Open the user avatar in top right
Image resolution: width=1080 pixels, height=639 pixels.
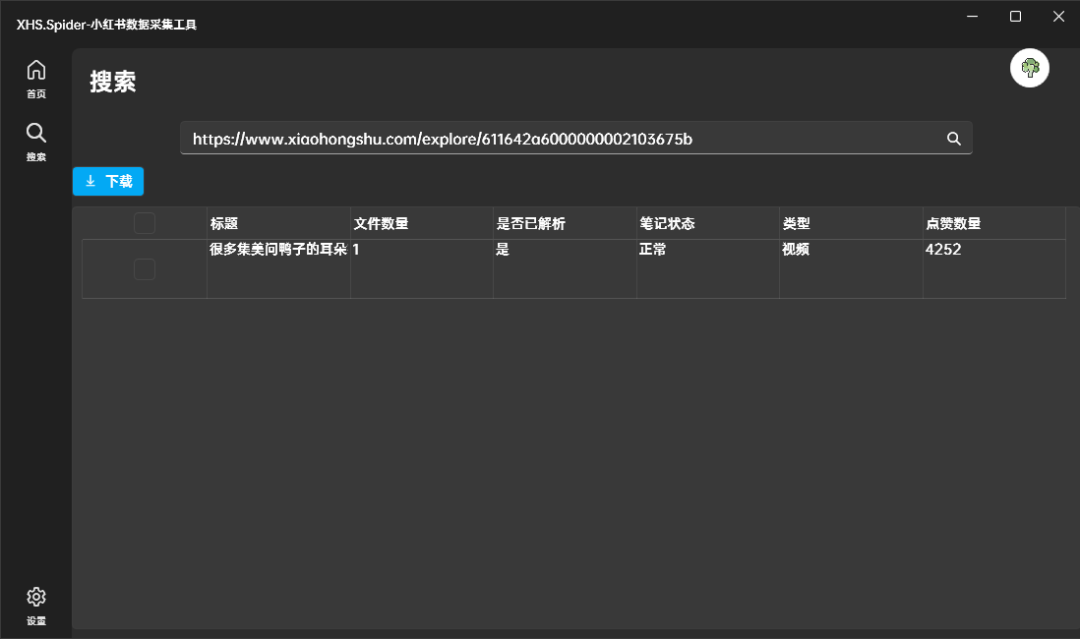click(1029, 67)
